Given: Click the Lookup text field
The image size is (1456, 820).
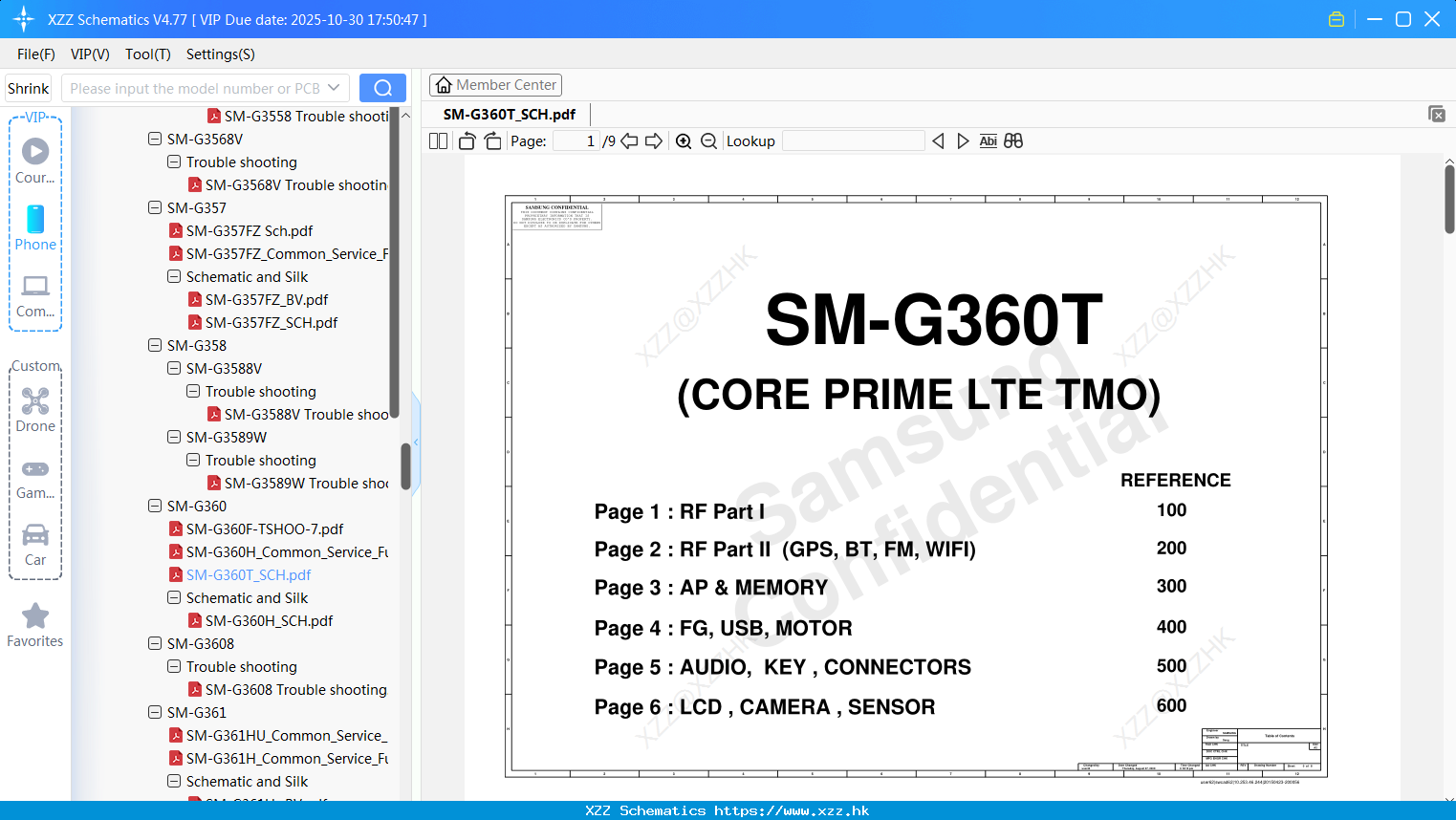Looking at the screenshot, I should coord(854,141).
